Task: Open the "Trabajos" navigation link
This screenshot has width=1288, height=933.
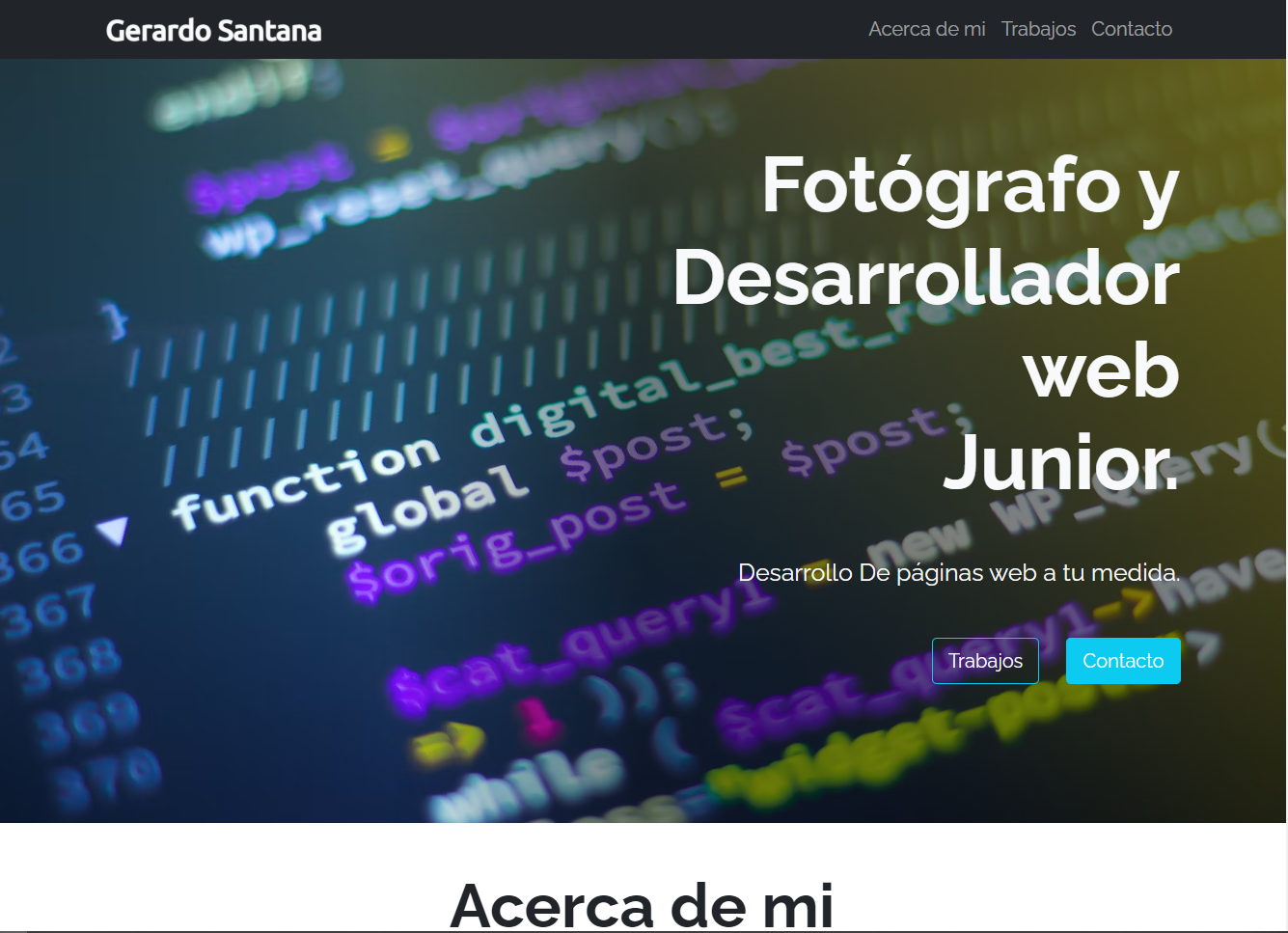Action: pyautogui.click(x=1038, y=29)
